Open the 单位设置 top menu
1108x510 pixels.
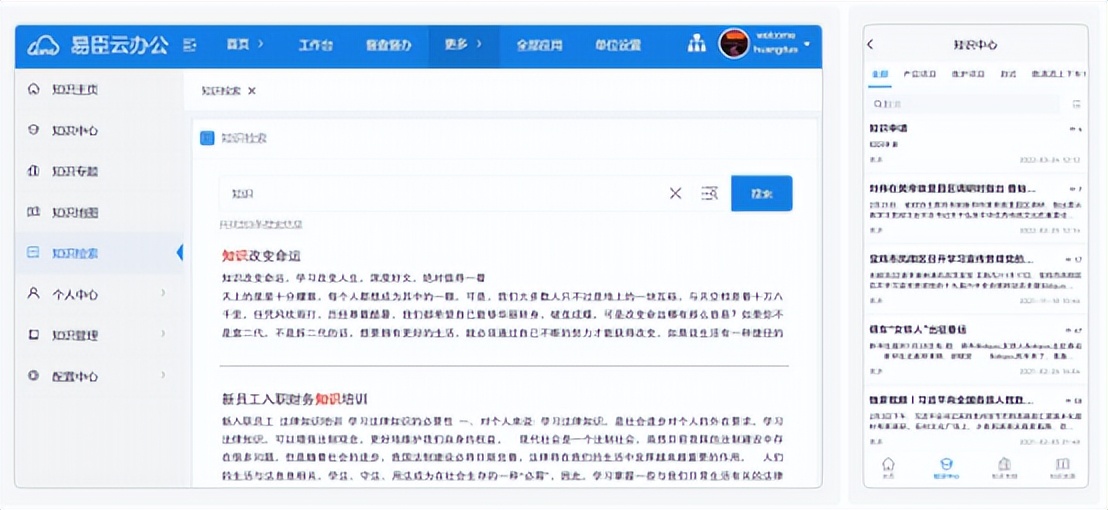pyautogui.click(x=618, y=45)
